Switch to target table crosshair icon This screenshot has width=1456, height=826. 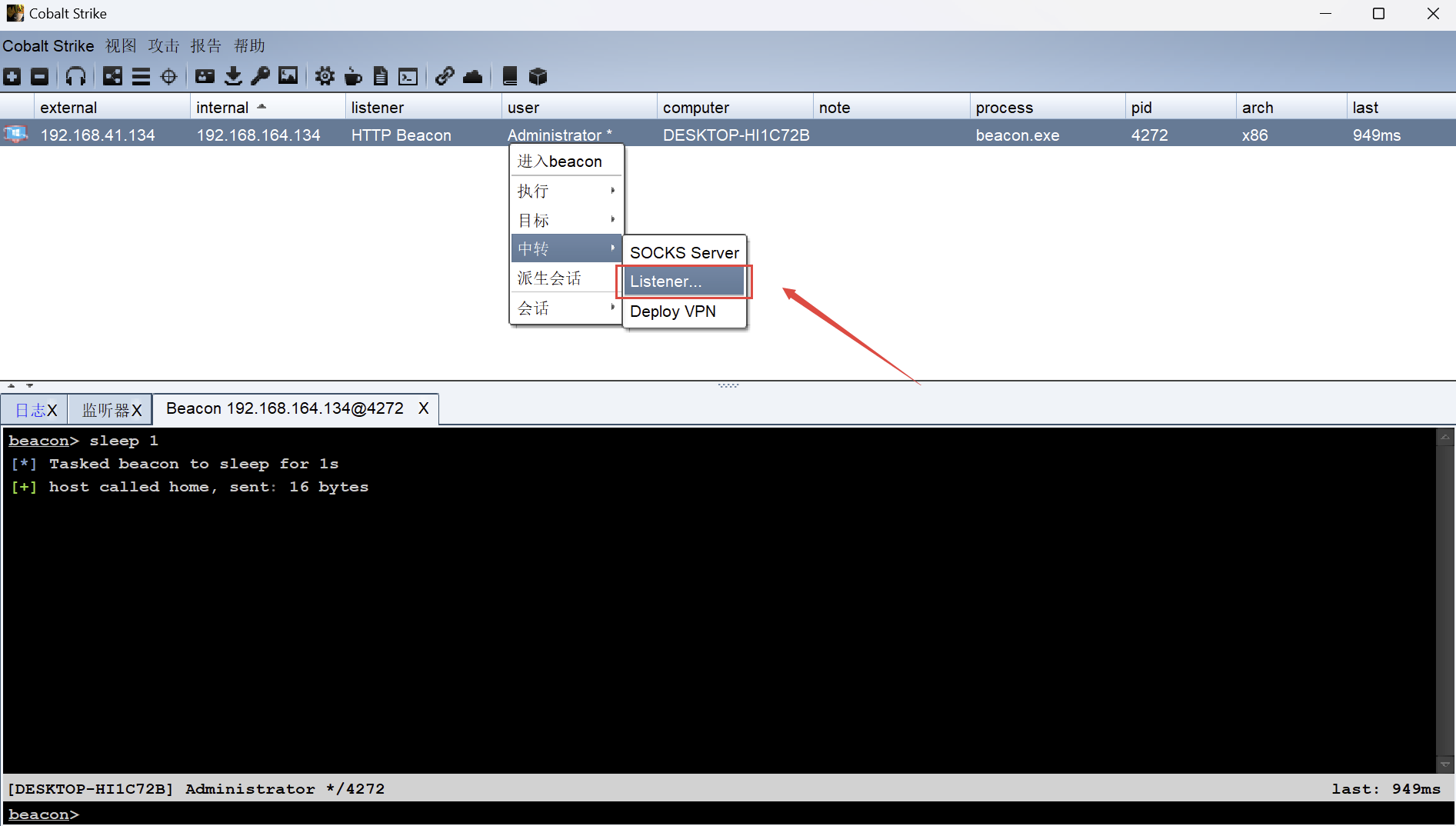[168, 76]
